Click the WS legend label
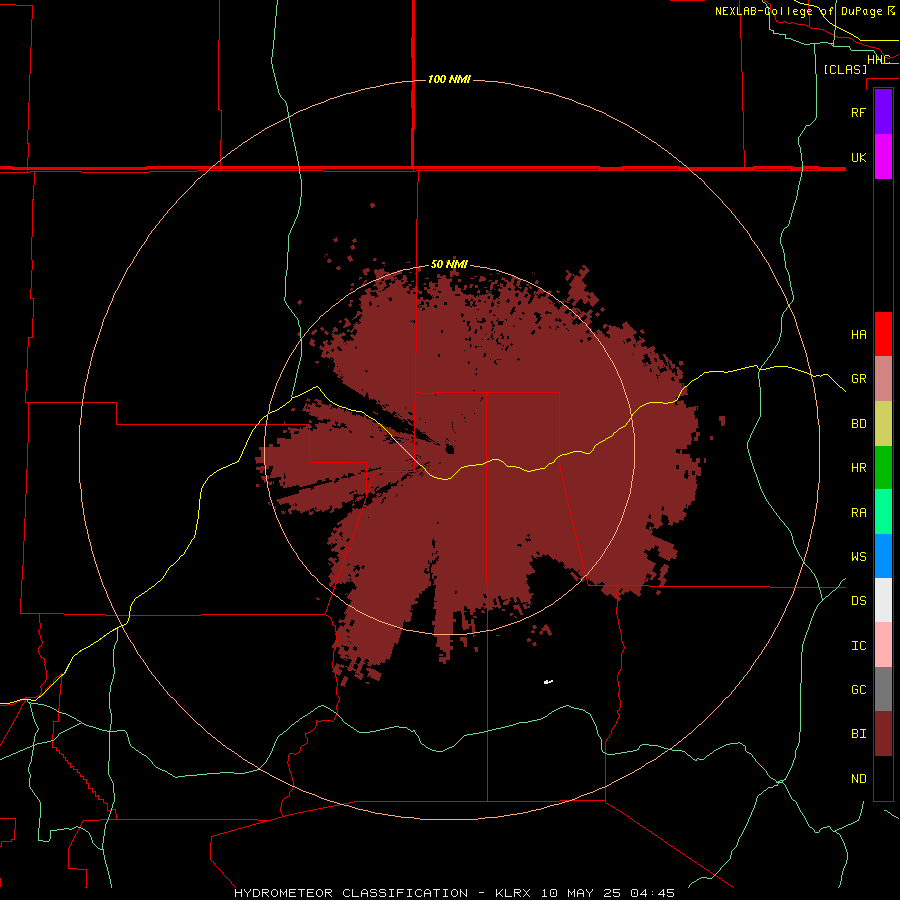This screenshot has height=900, width=900. (858, 557)
